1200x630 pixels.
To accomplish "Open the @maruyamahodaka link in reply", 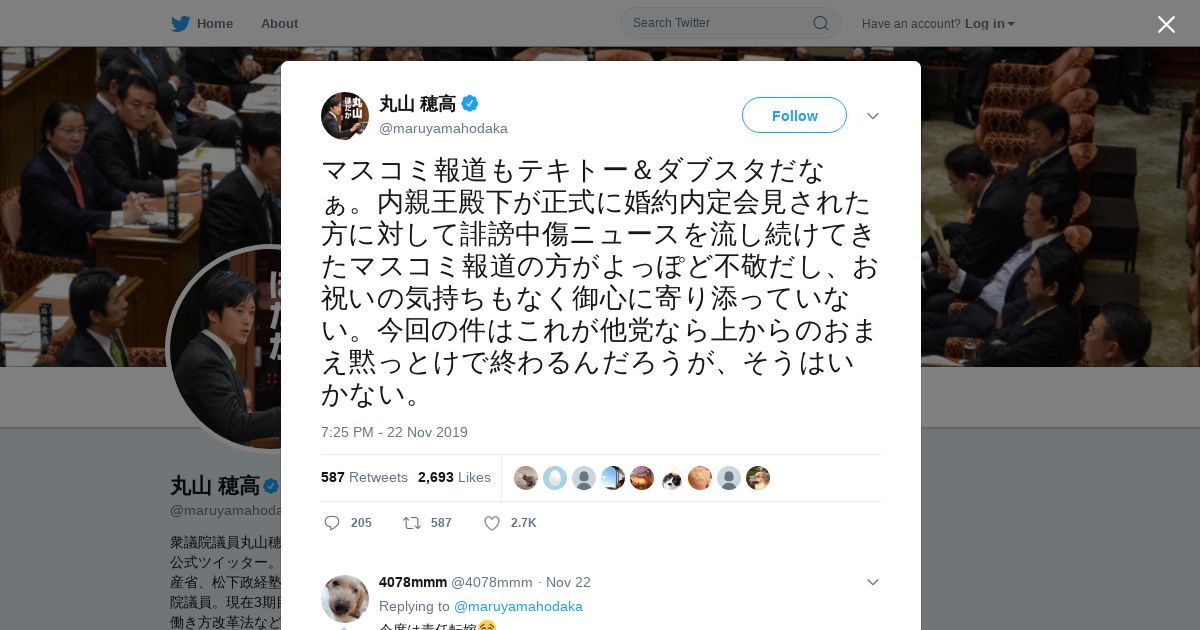I will 518,606.
